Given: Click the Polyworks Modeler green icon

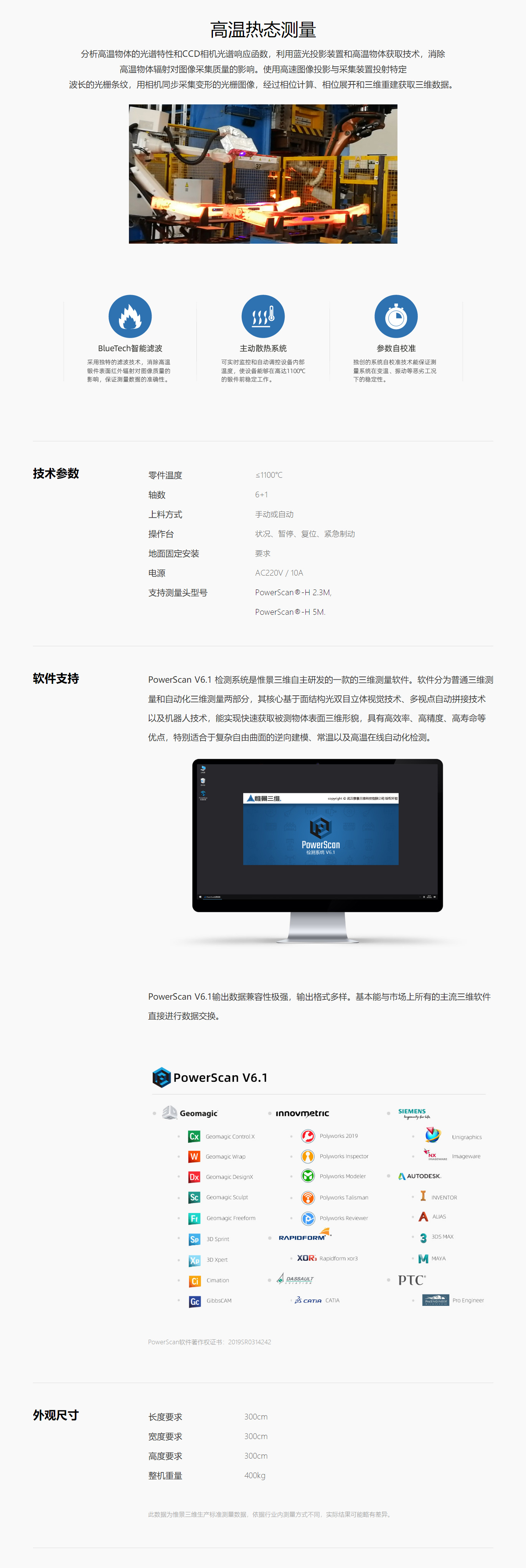Looking at the screenshot, I should click(x=308, y=1177).
